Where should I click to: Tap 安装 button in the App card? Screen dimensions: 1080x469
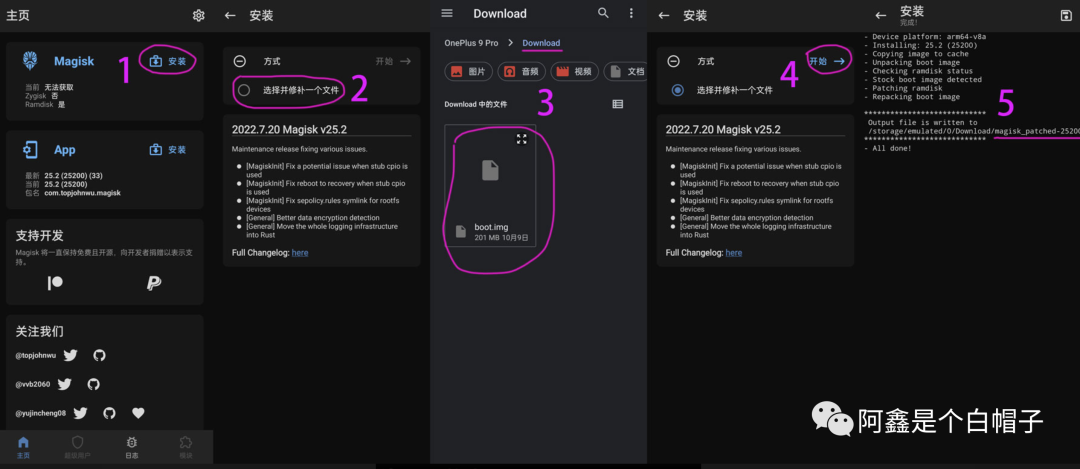(168, 149)
